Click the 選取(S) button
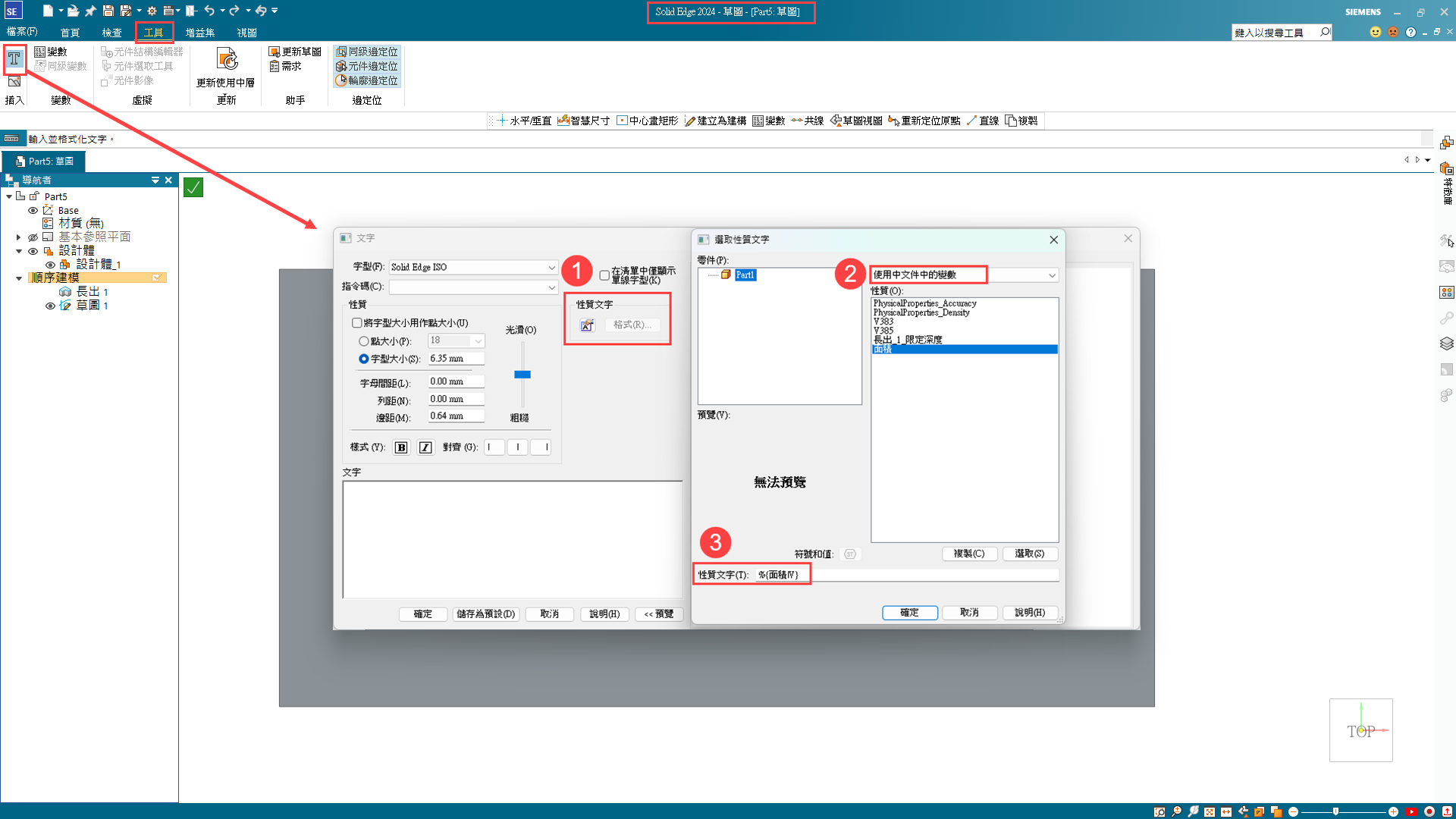 [1030, 554]
